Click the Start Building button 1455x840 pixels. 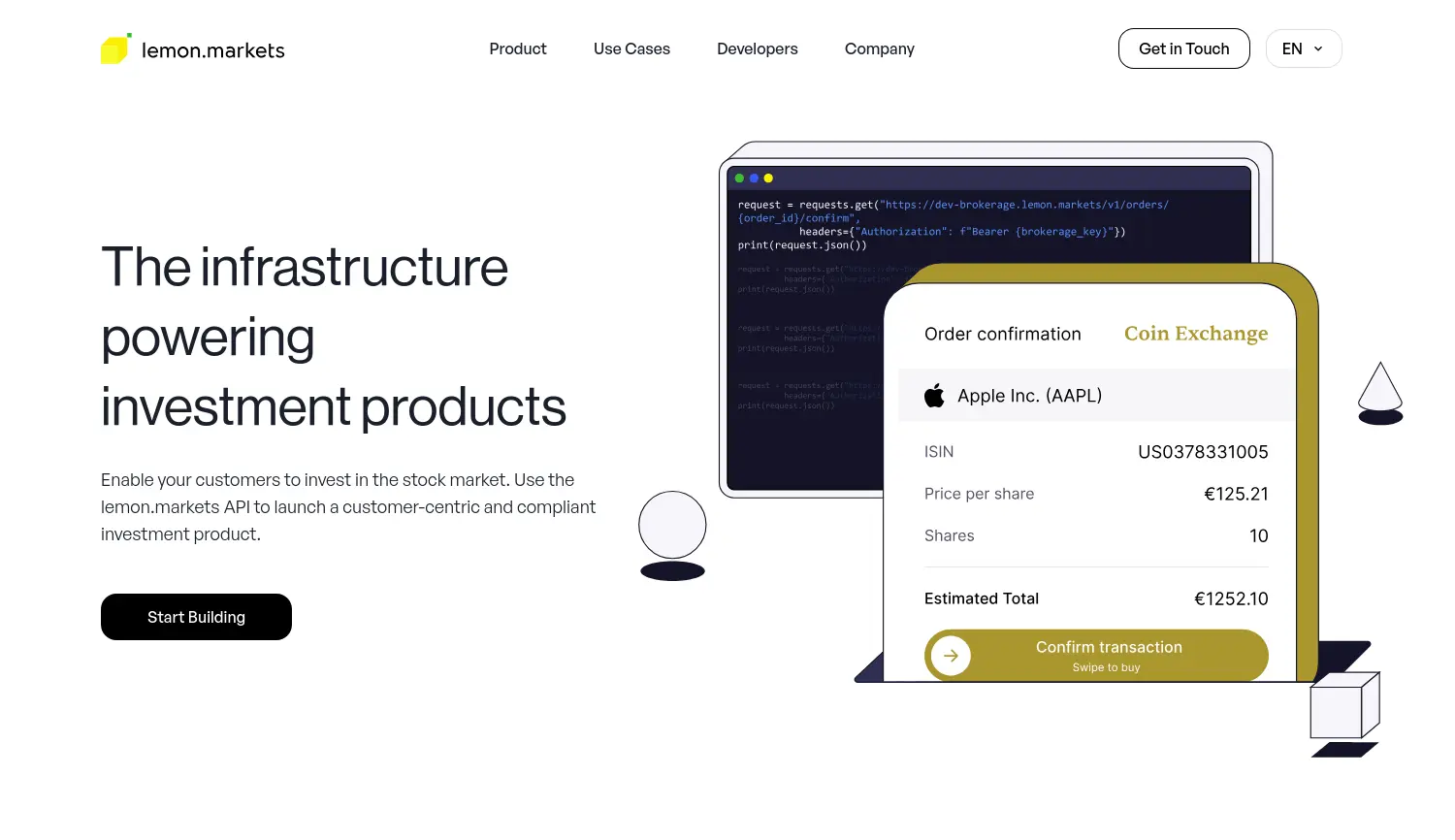point(196,617)
